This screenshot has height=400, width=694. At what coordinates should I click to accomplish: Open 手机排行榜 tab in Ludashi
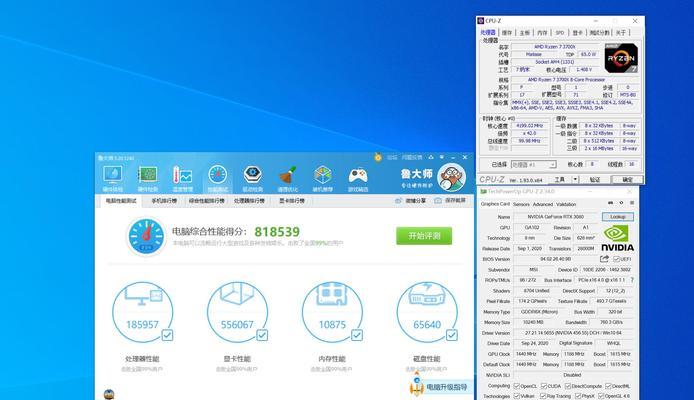coord(164,201)
